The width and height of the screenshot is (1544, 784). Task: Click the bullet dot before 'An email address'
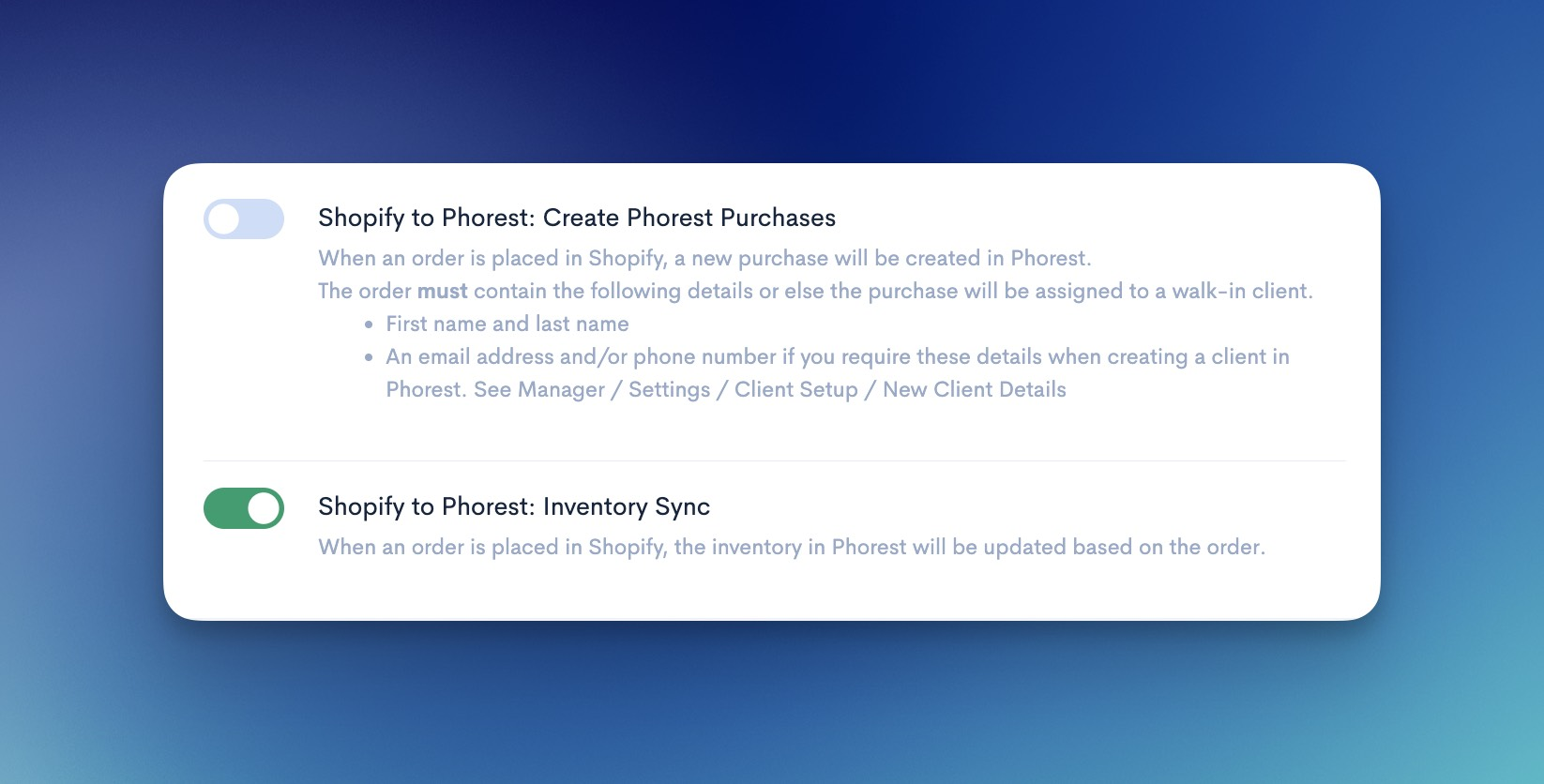tap(369, 357)
